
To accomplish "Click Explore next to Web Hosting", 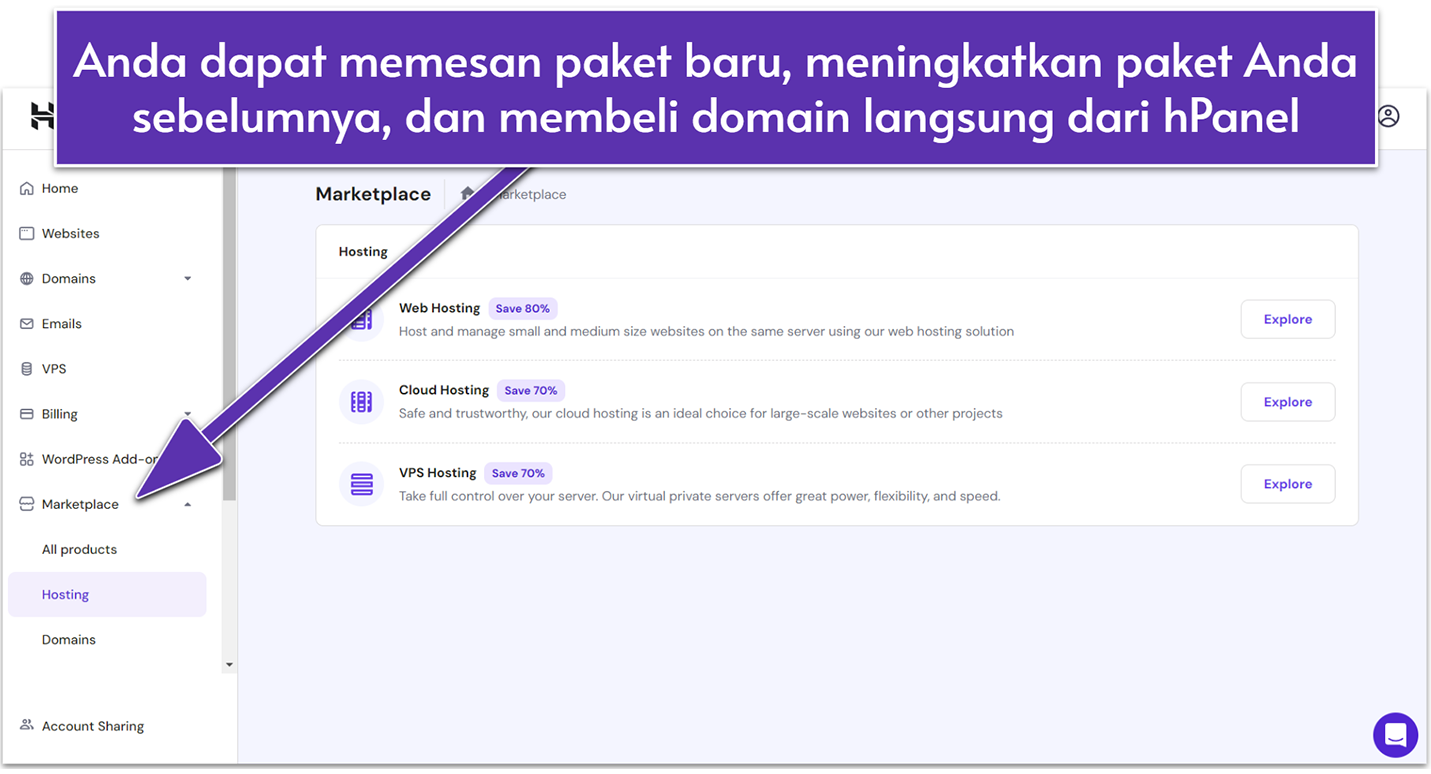I will tap(1287, 319).
